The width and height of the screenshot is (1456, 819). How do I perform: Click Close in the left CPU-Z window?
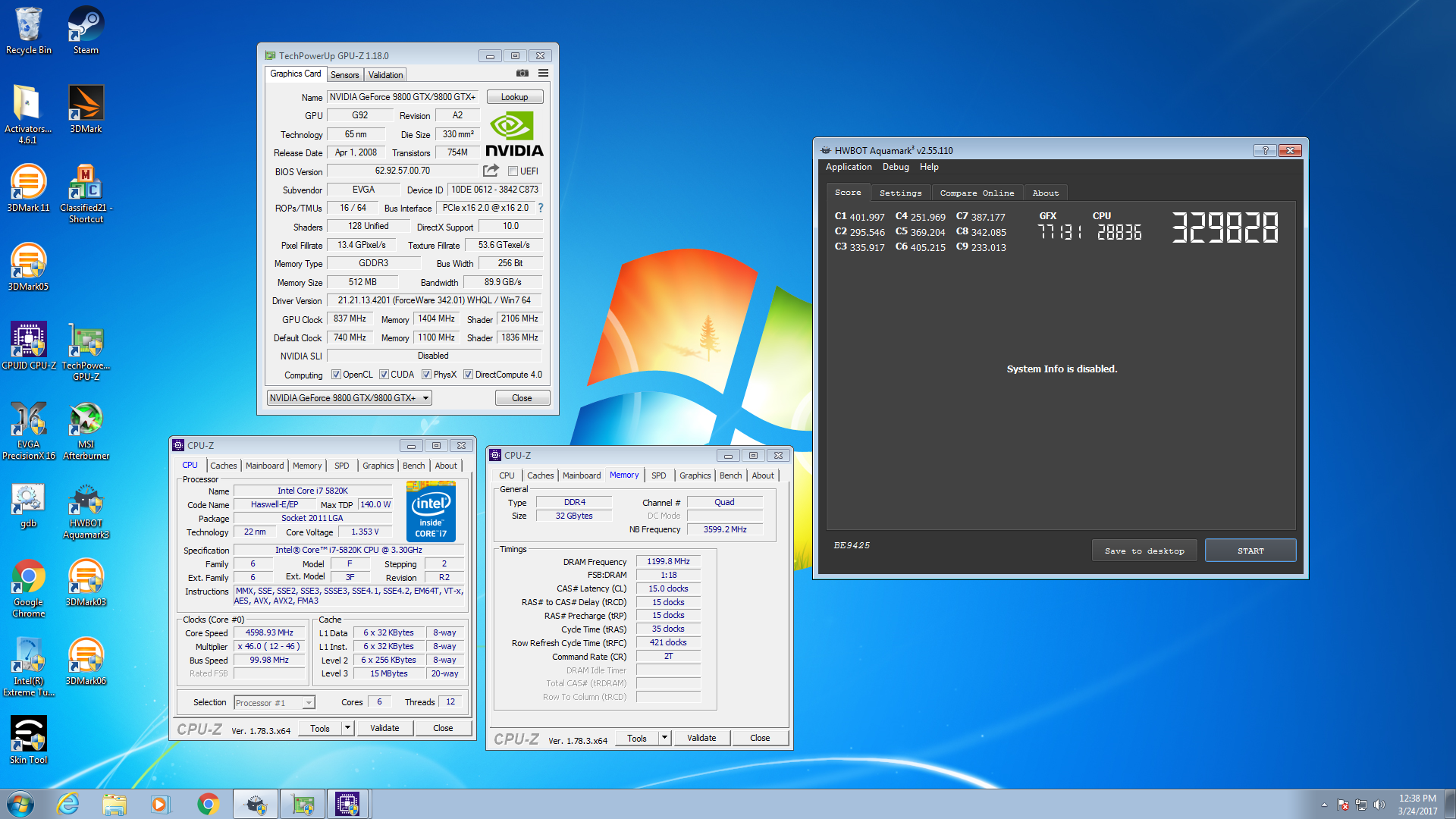click(443, 728)
